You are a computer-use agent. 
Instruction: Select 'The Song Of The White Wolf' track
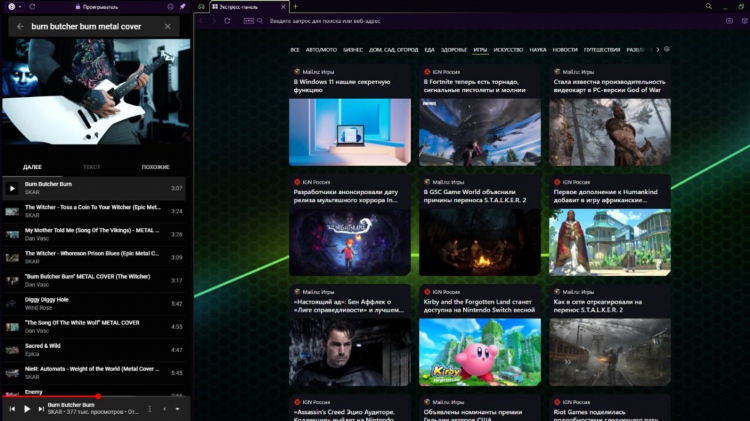click(94, 326)
